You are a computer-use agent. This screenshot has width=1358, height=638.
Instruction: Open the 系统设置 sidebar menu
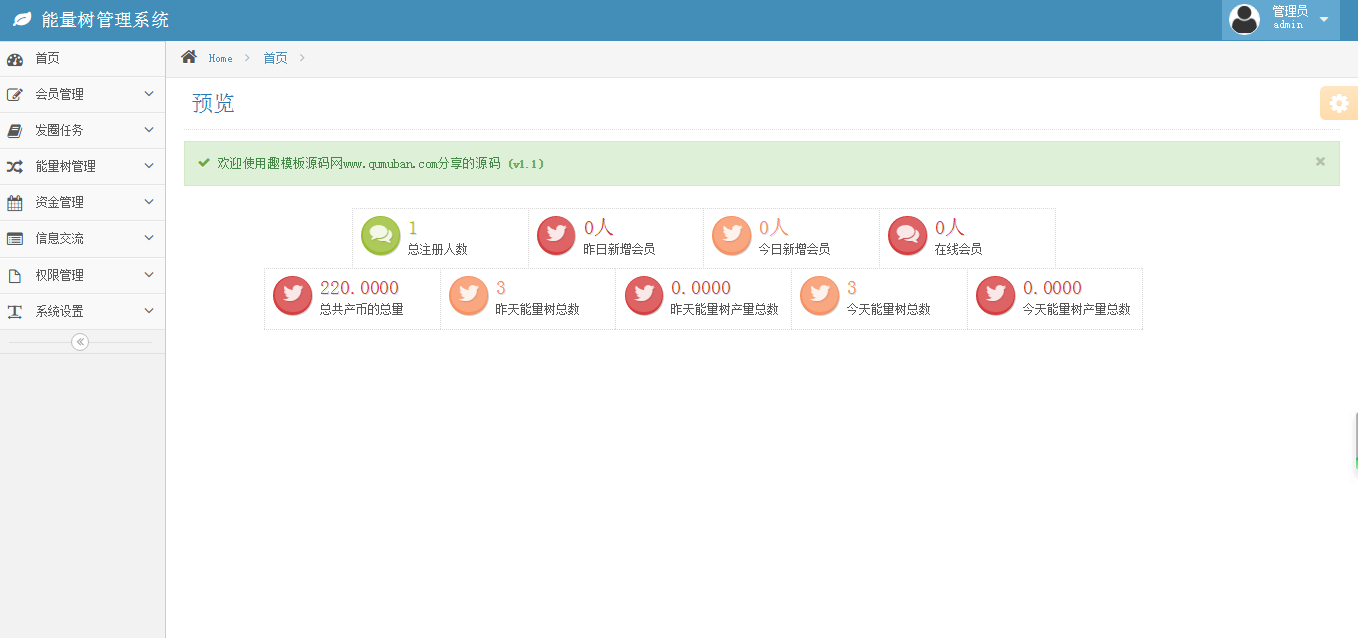(59, 311)
